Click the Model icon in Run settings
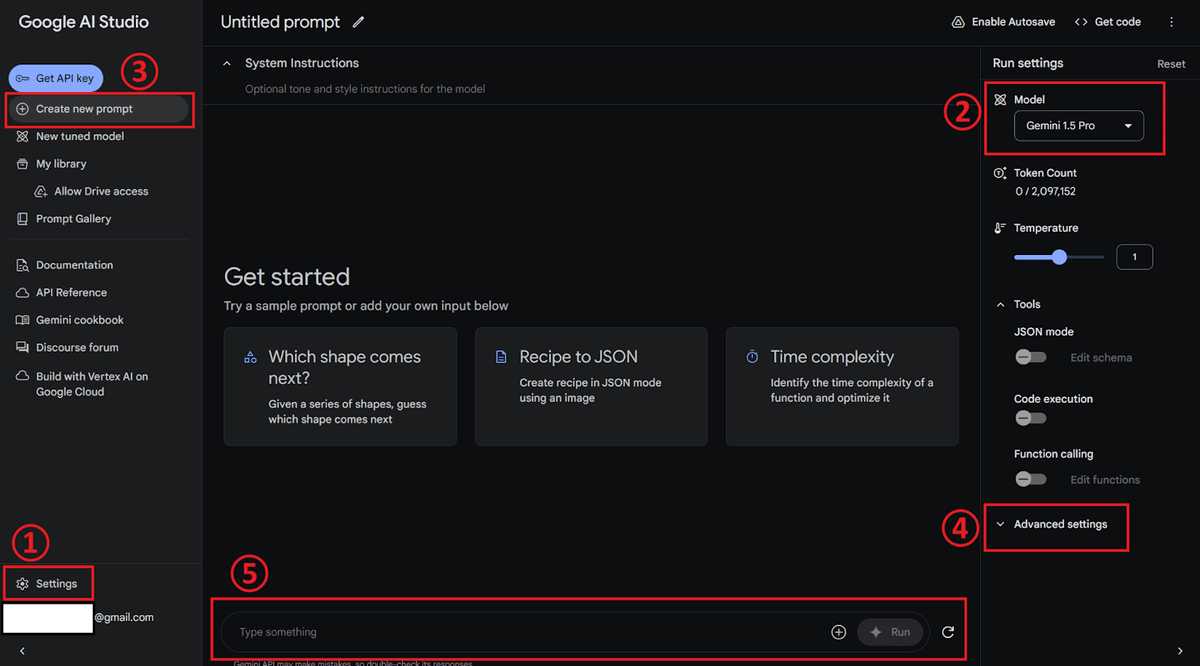Image resolution: width=1200 pixels, height=666 pixels. point(1001,100)
